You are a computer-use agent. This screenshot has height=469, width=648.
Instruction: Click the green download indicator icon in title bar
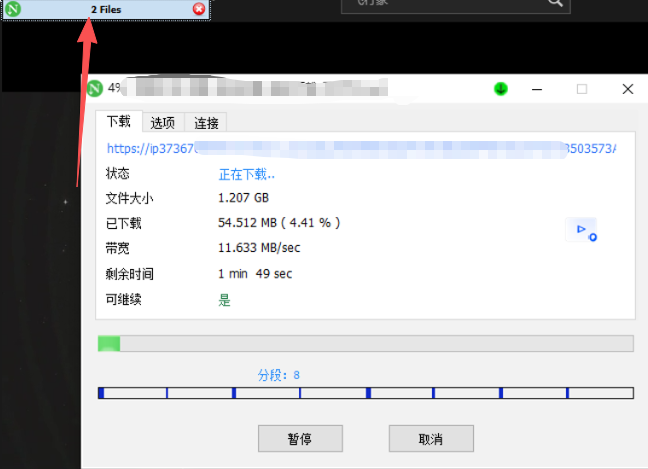click(501, 89)
